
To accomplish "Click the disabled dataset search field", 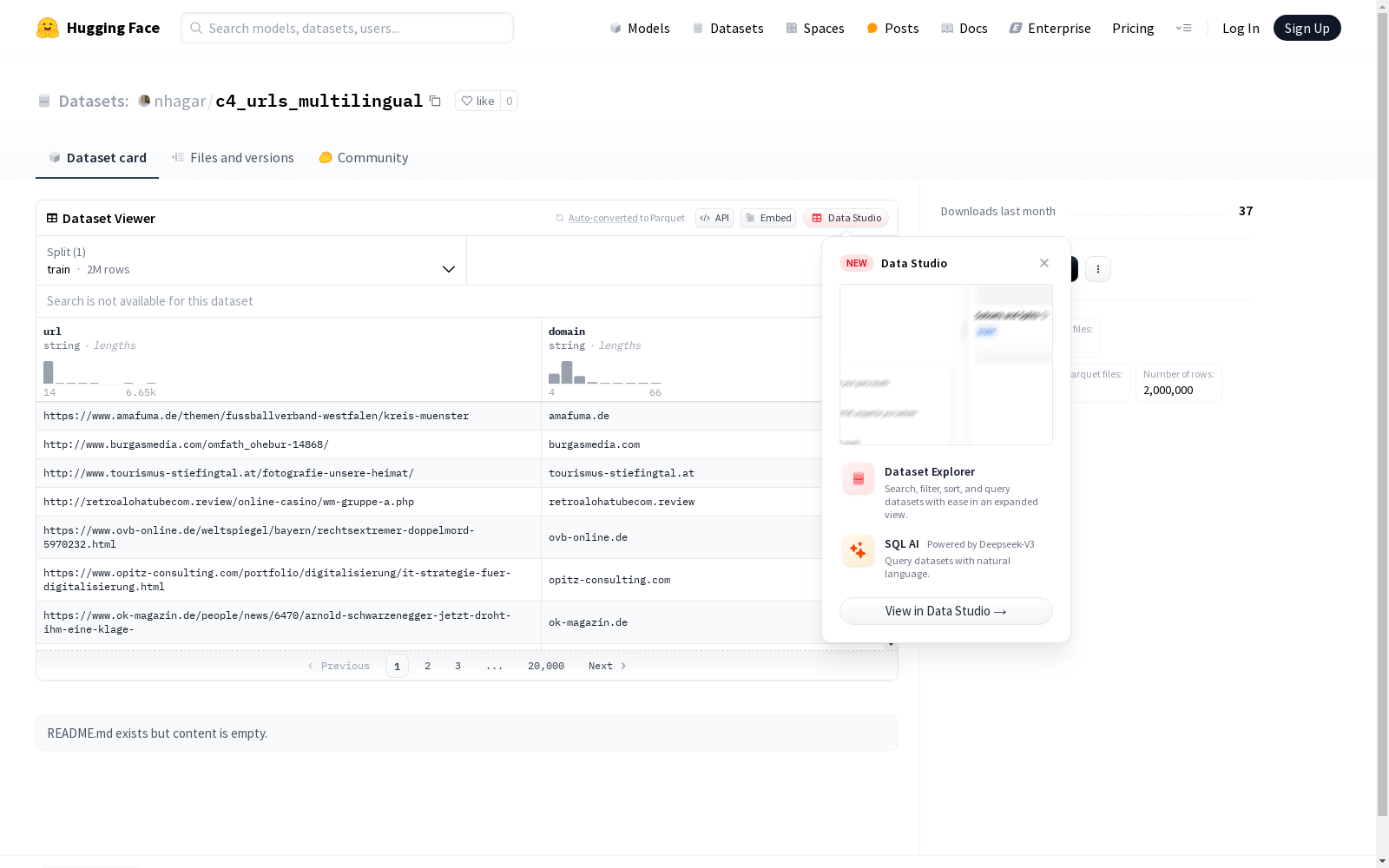I will pyautogui.click(x=429, y=301).
